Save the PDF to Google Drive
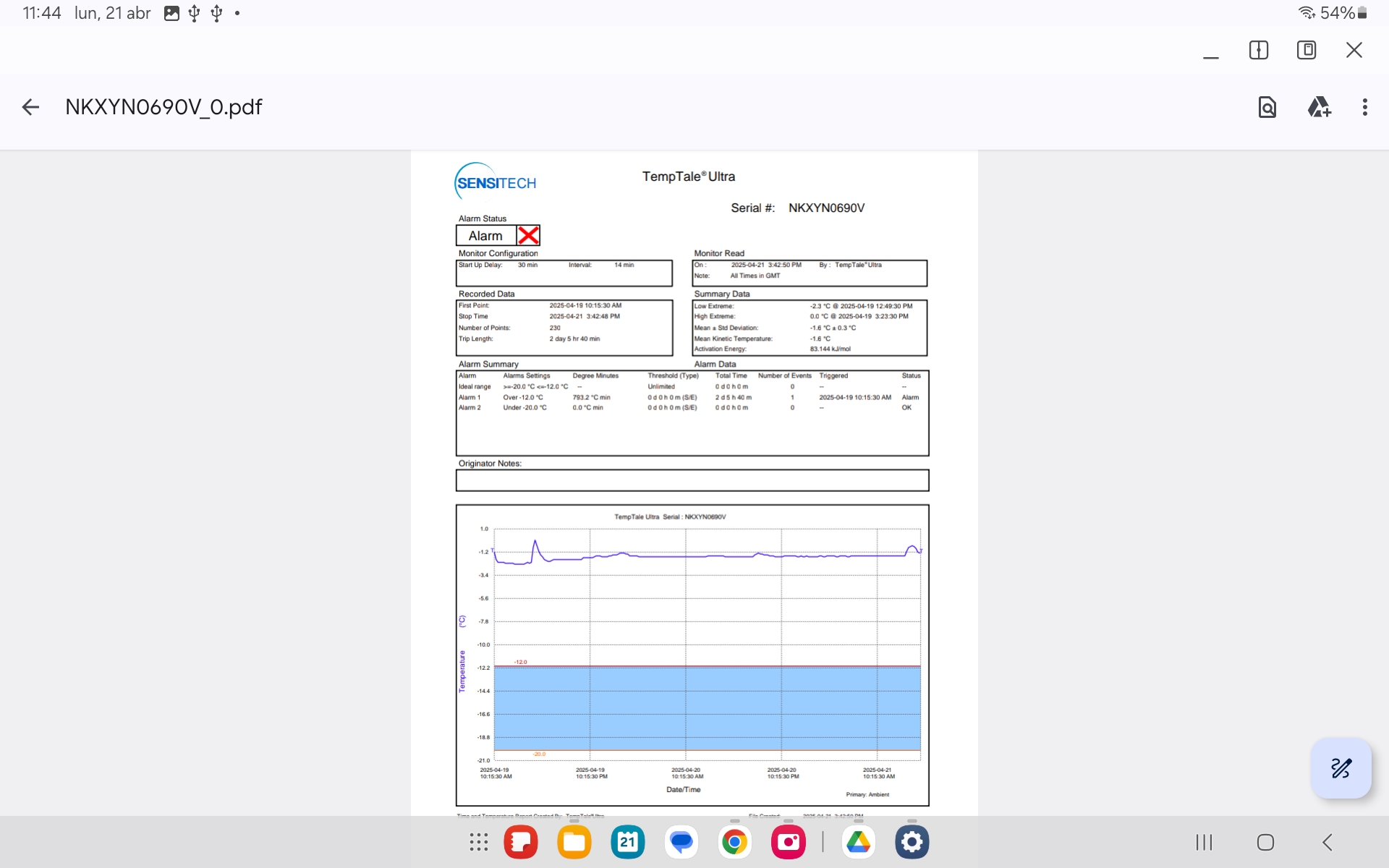The image size is (1389, 868). pyautogui.click(x=1319, y=107)
